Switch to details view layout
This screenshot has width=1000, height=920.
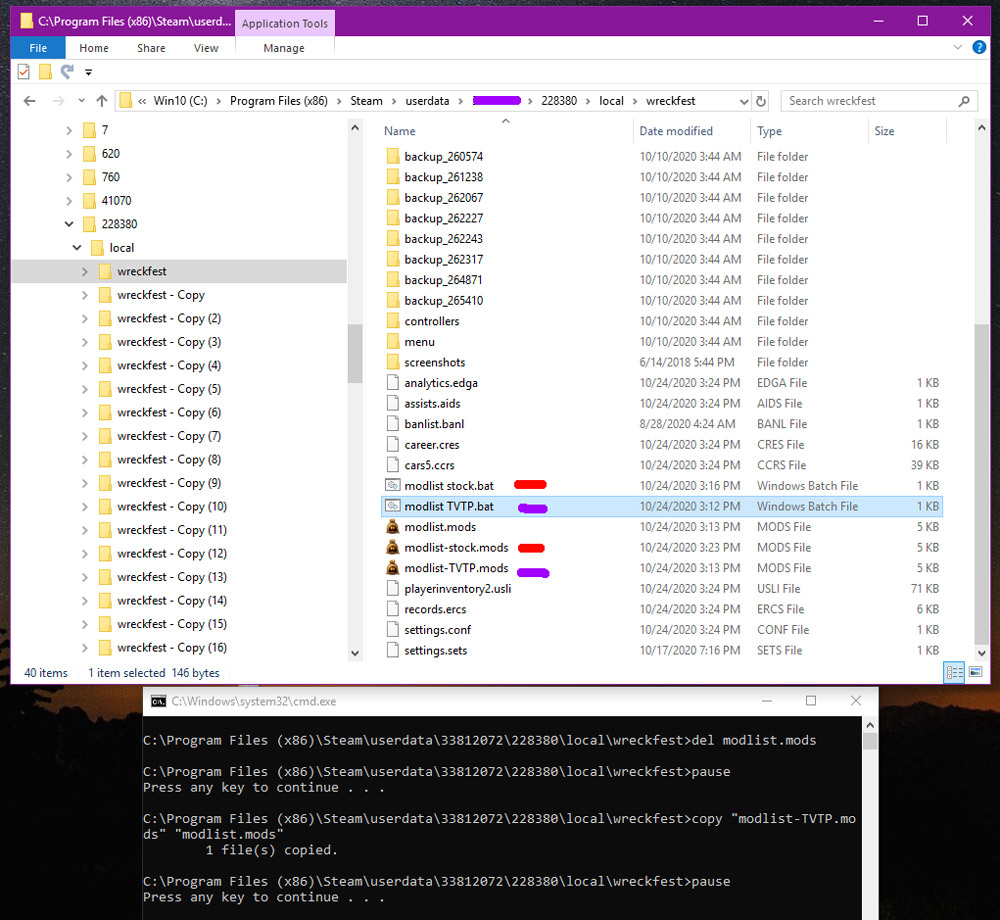click(955, 672)
